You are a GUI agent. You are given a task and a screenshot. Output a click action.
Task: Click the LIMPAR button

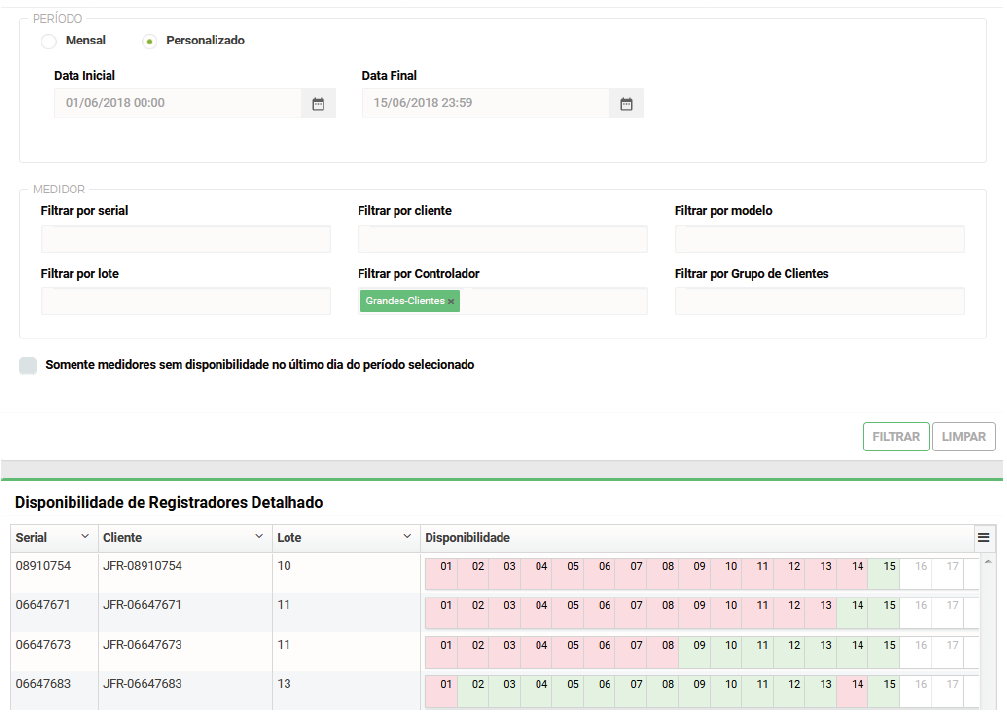963,437
